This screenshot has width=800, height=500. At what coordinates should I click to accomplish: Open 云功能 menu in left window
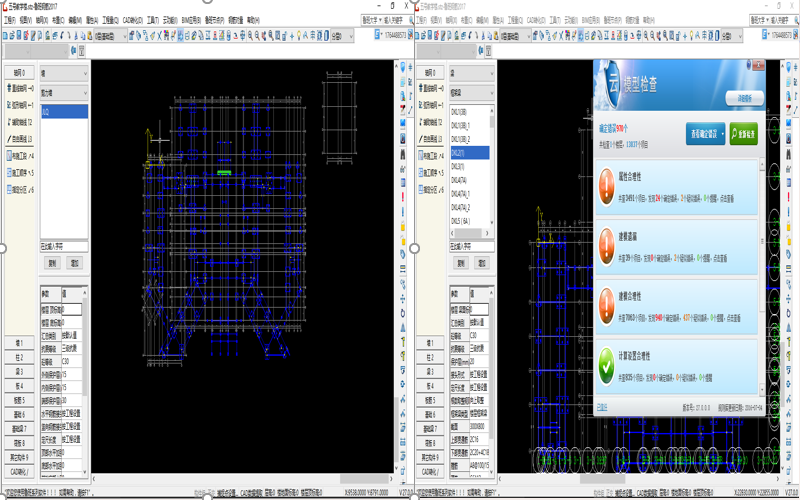coord(170,20)
